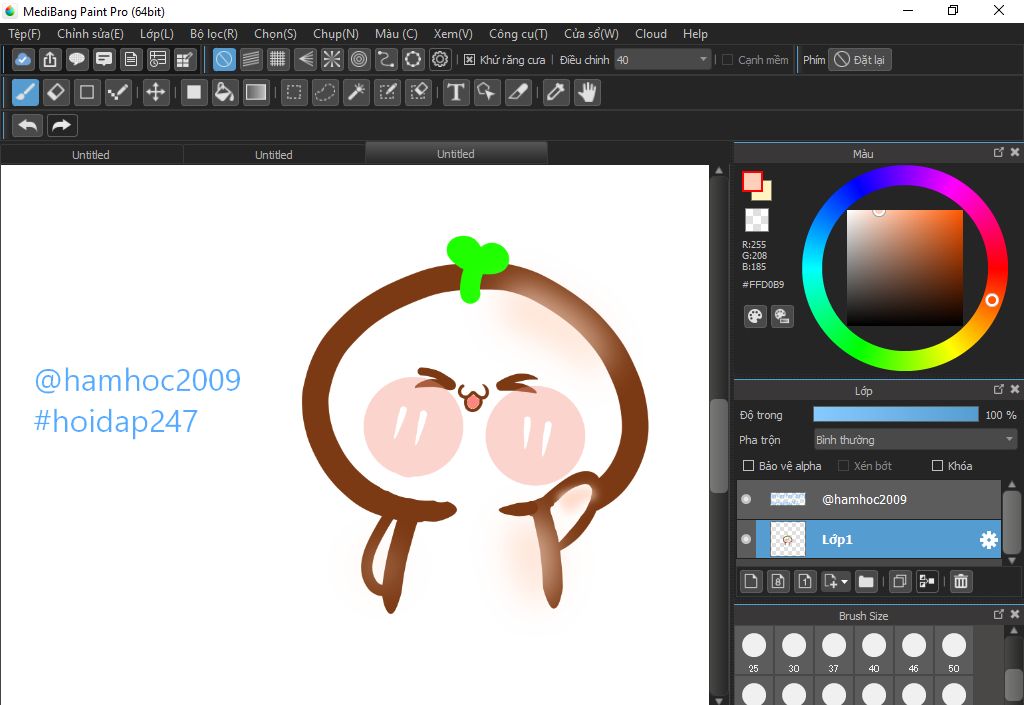
Task: Hide the @hamhoc2009 layer
Action: tap(746, 499)
